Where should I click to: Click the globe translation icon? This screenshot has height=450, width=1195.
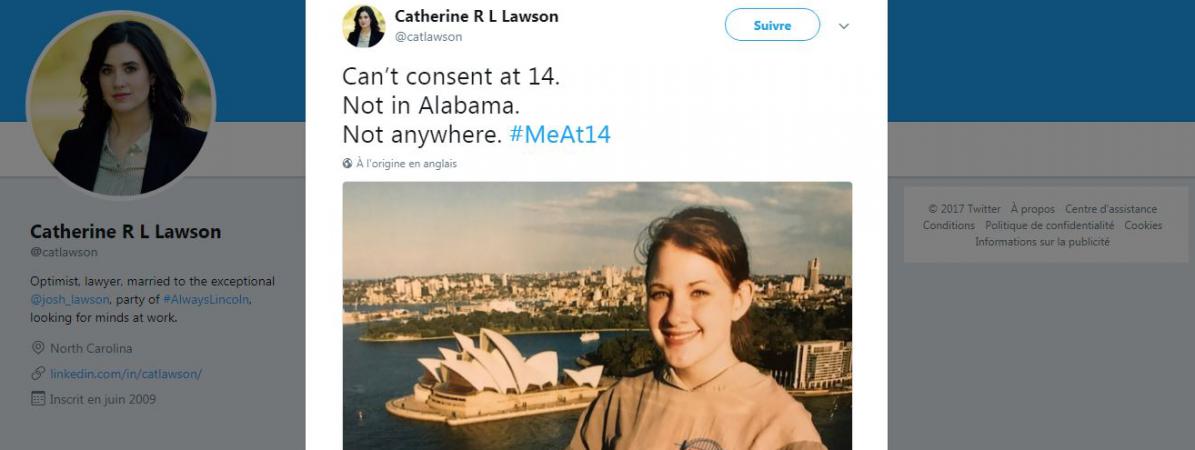click(348, 163)
